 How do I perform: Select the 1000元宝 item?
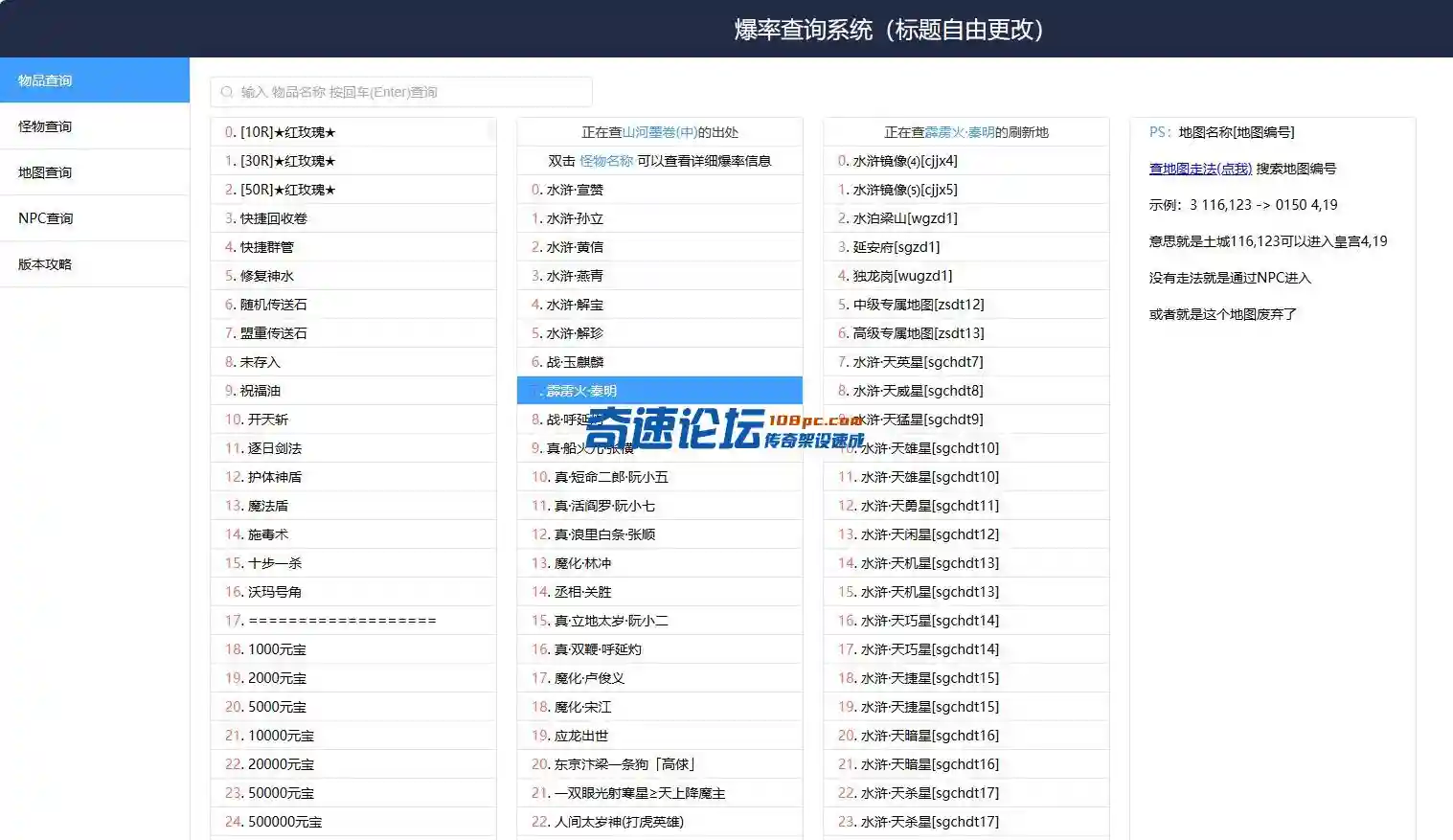click(353, 649)
